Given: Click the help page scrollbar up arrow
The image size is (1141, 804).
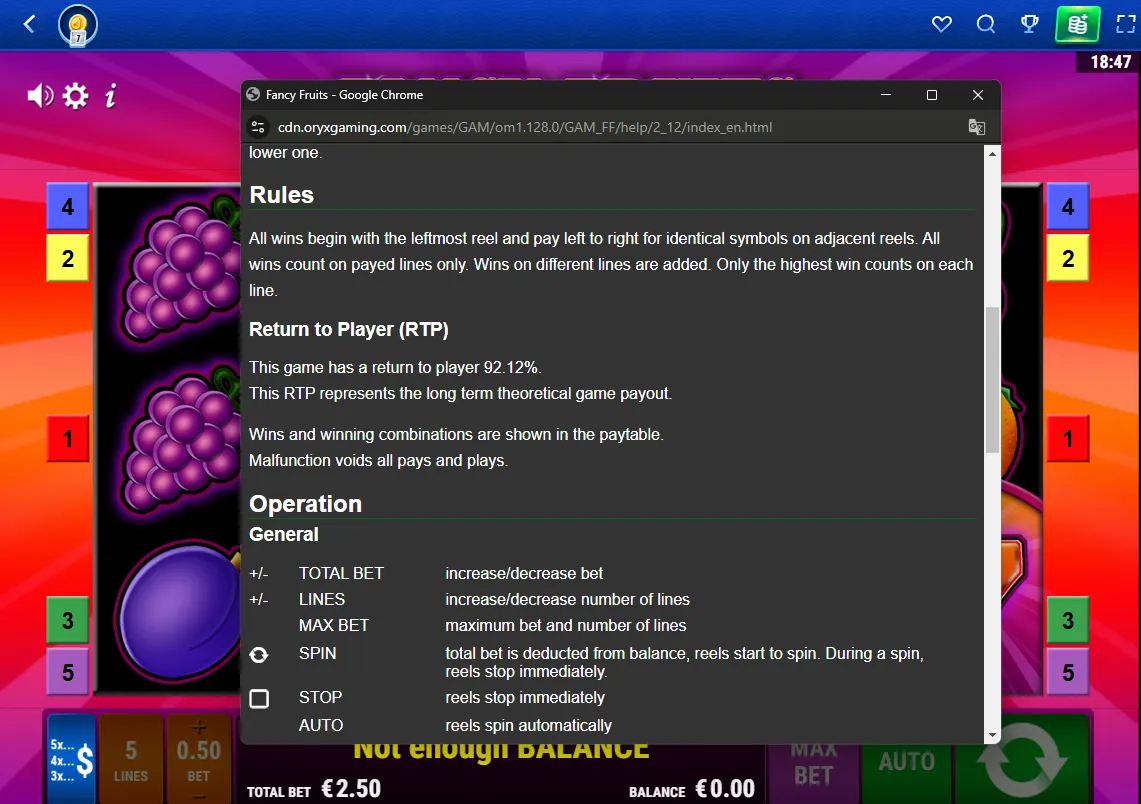Looking at the screenshot, I should coord(992,154).
